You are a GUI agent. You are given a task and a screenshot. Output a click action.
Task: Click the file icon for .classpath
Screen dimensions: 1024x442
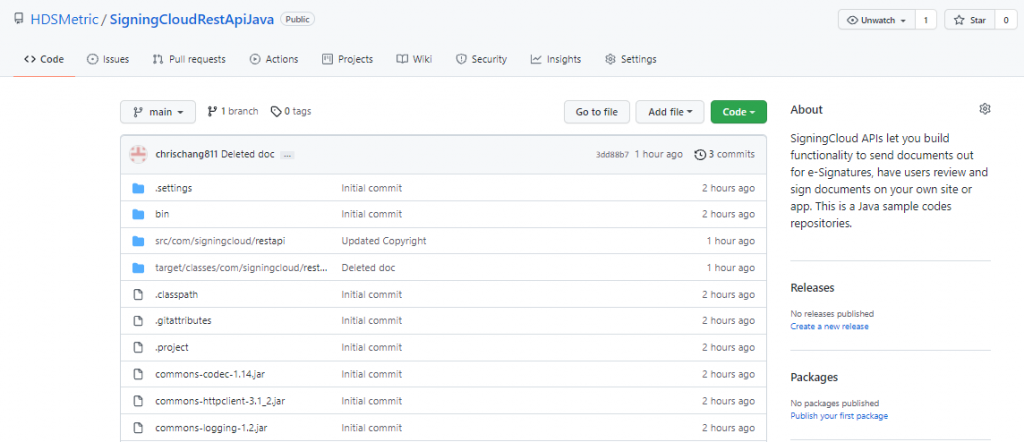[x=138, y=294]
